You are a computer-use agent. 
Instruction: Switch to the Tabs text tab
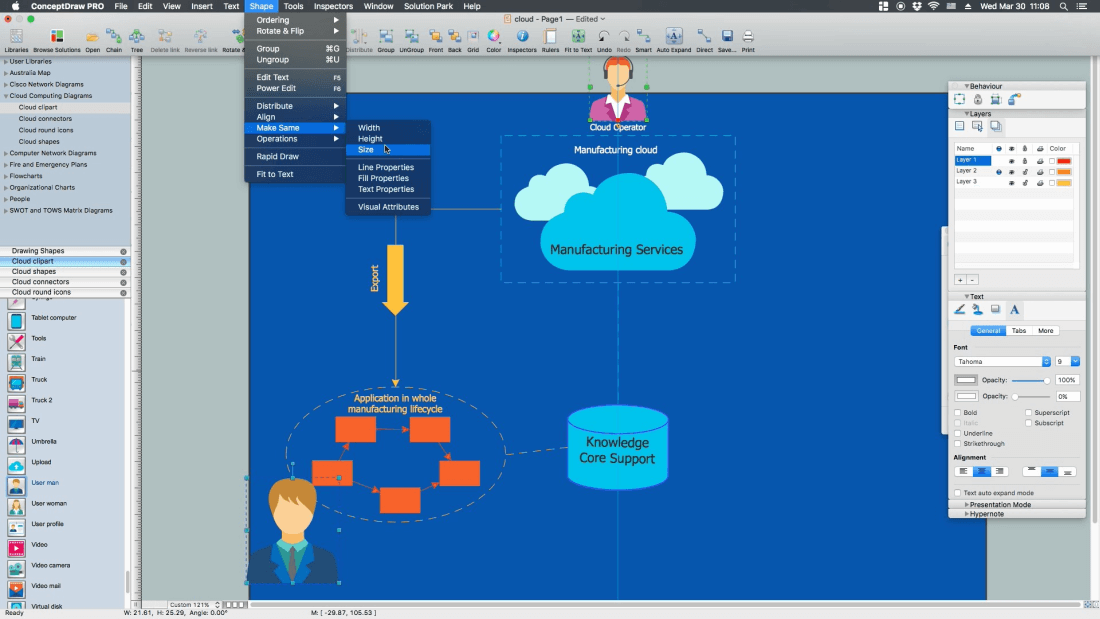tap(1018, 331)
